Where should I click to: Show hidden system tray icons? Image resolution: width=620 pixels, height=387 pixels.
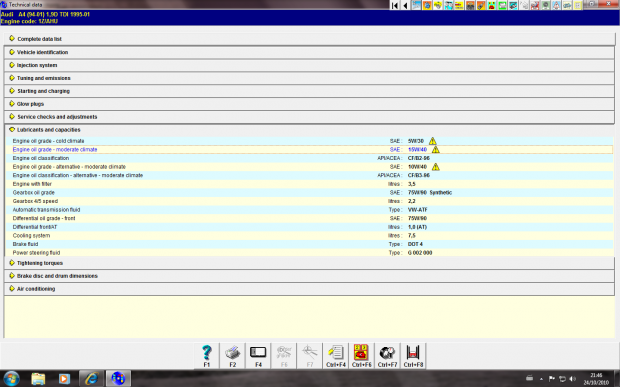pyautogui.click(x=541, y=379)
